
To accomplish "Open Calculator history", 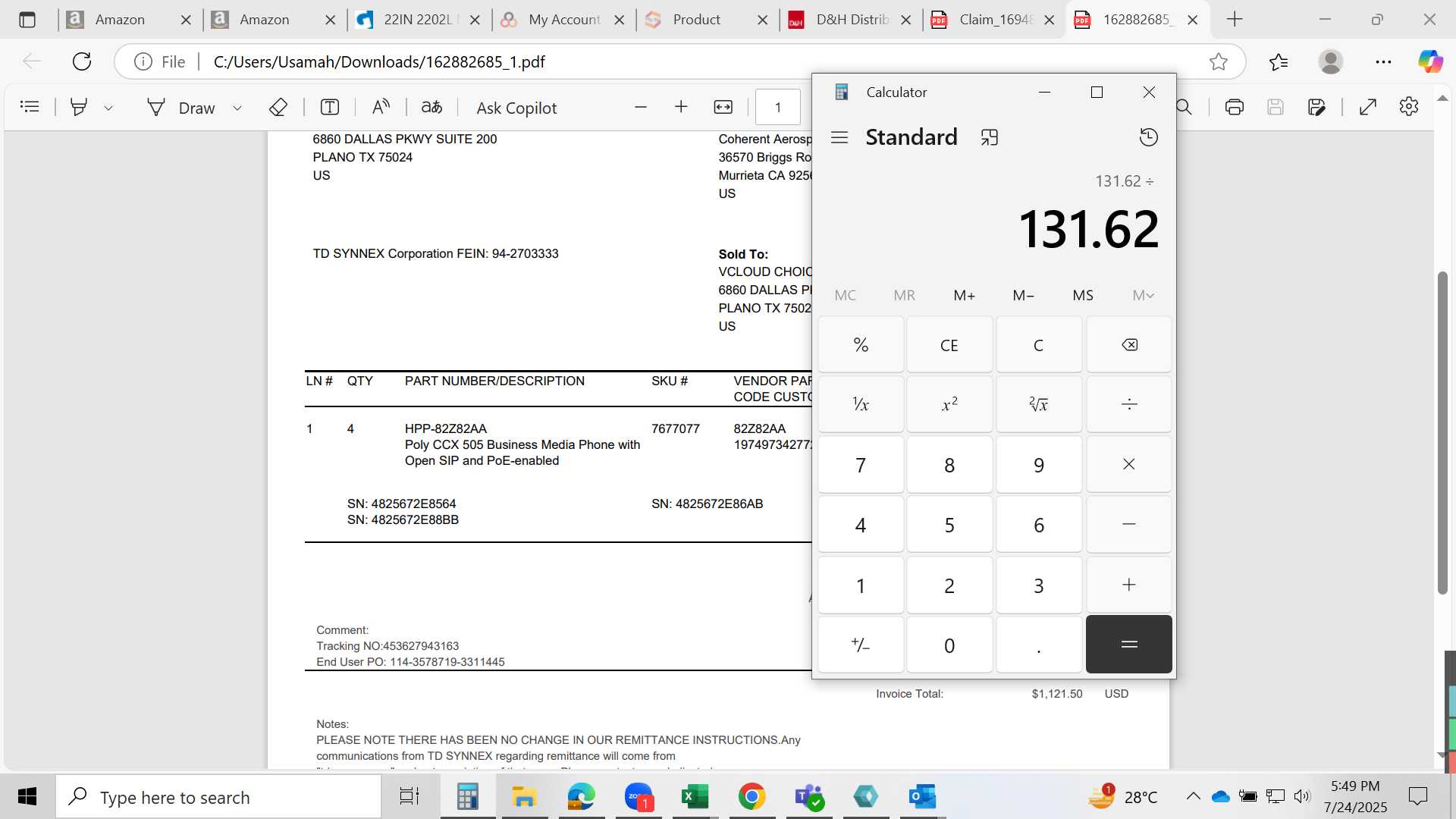I will [x=1149, y=137].
